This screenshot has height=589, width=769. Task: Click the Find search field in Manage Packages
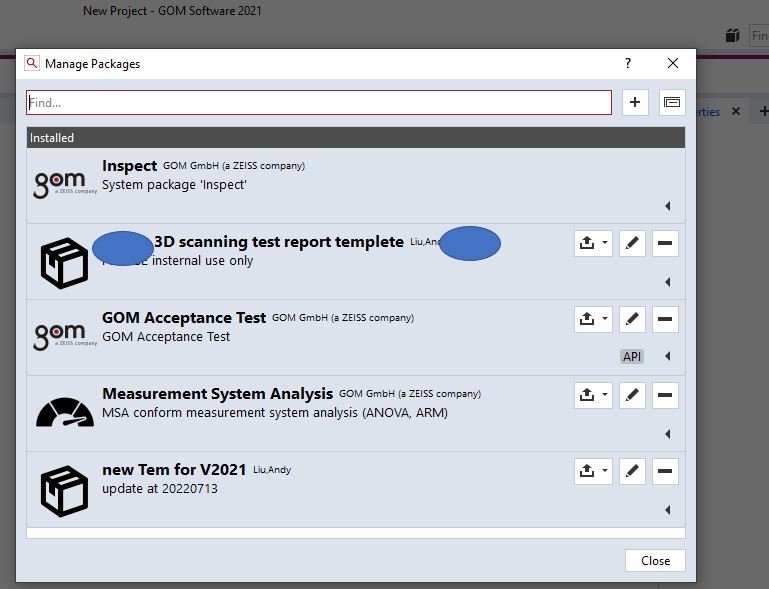pos(319,102)
